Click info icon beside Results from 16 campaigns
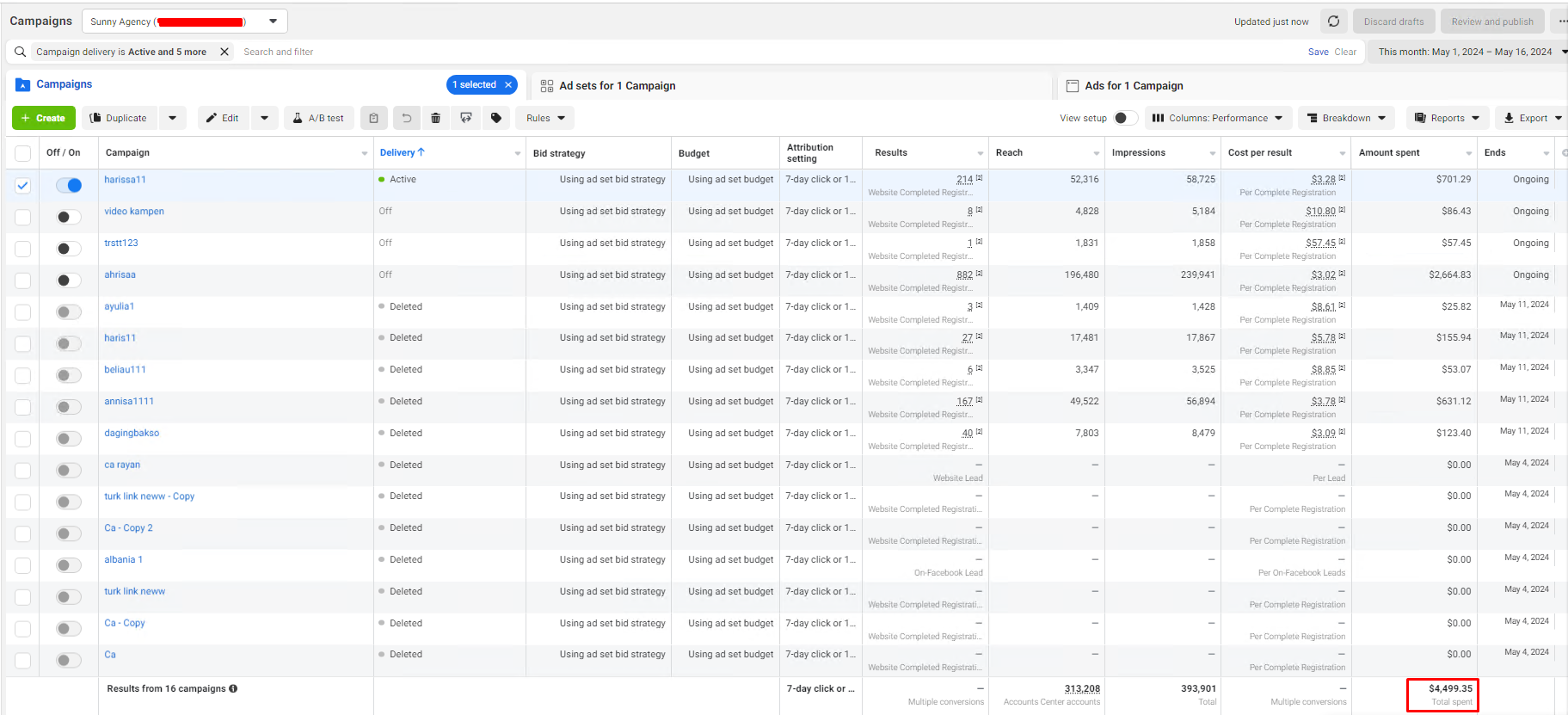The height and width of the screenshot is (715, 1568). click(x=233, y=688)
